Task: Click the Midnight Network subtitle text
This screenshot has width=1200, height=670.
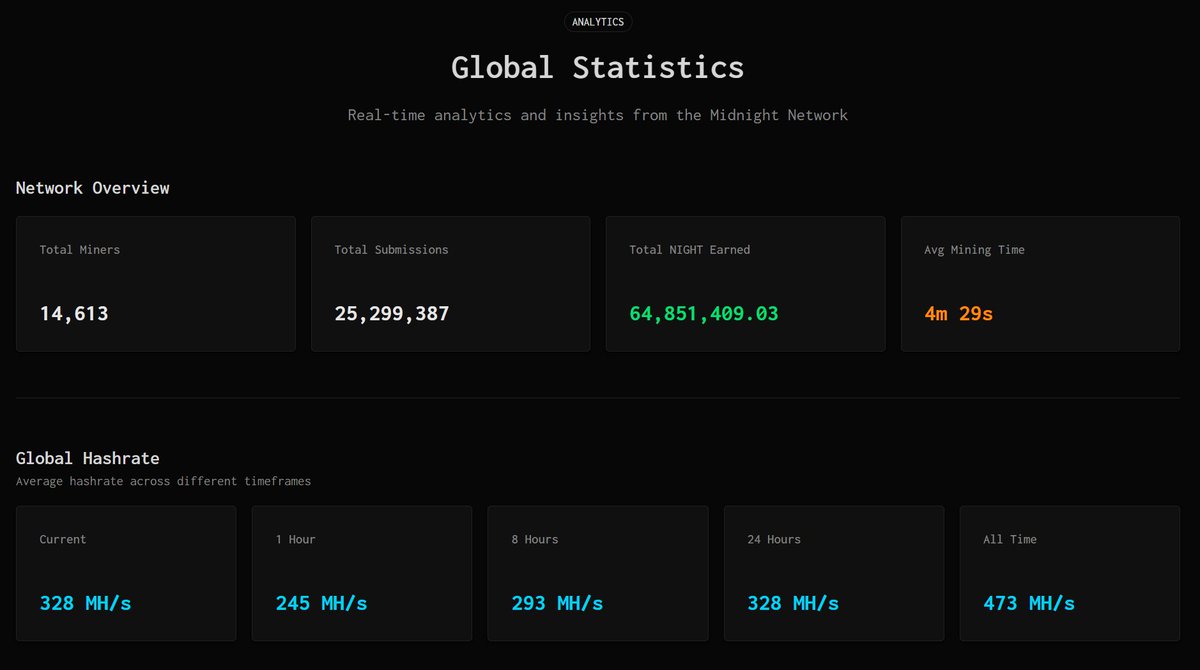Action: click(598, 114)
